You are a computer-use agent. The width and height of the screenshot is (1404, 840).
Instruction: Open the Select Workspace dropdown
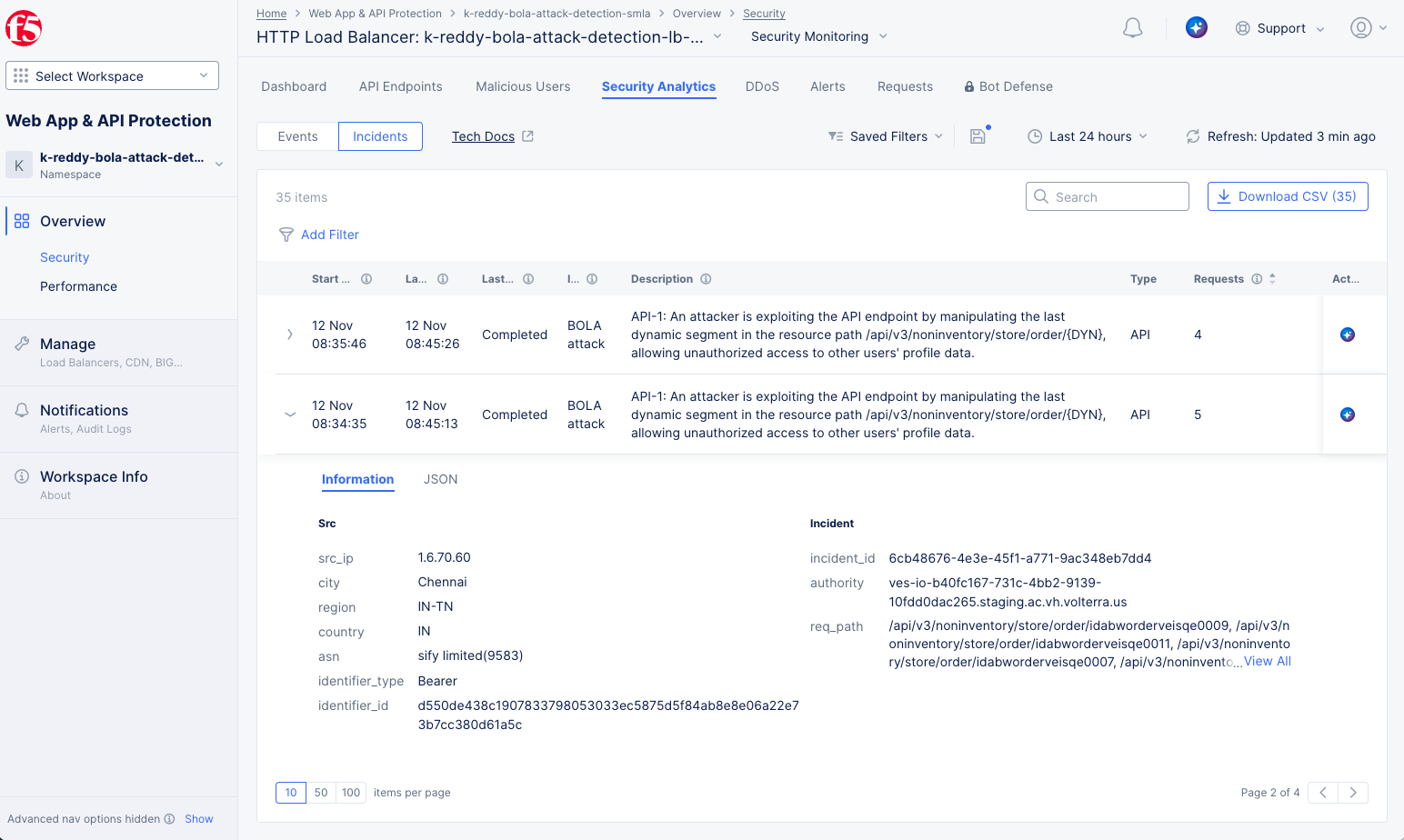112,76
